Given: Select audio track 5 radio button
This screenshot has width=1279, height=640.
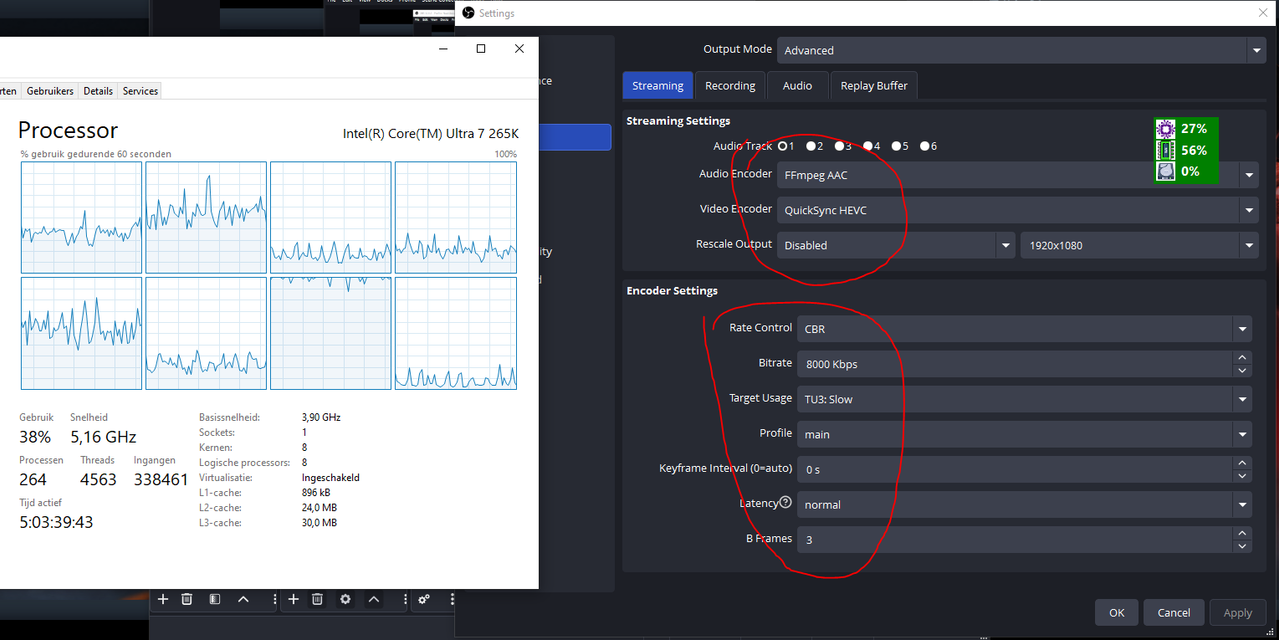Looking at the screenshot, I should [x=896, y=146].
